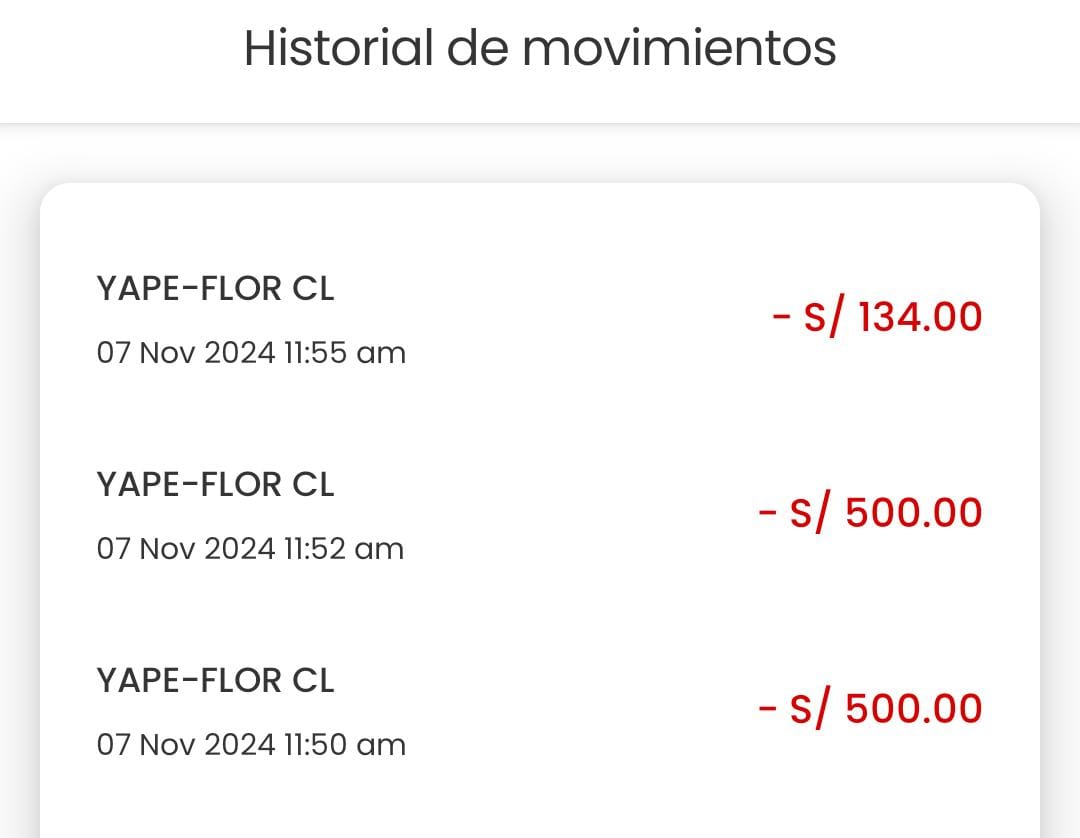This screenshot has height=838, width=1080.
Task: Click the minus sign before S/ 134.00
Action: click(781, 318)
